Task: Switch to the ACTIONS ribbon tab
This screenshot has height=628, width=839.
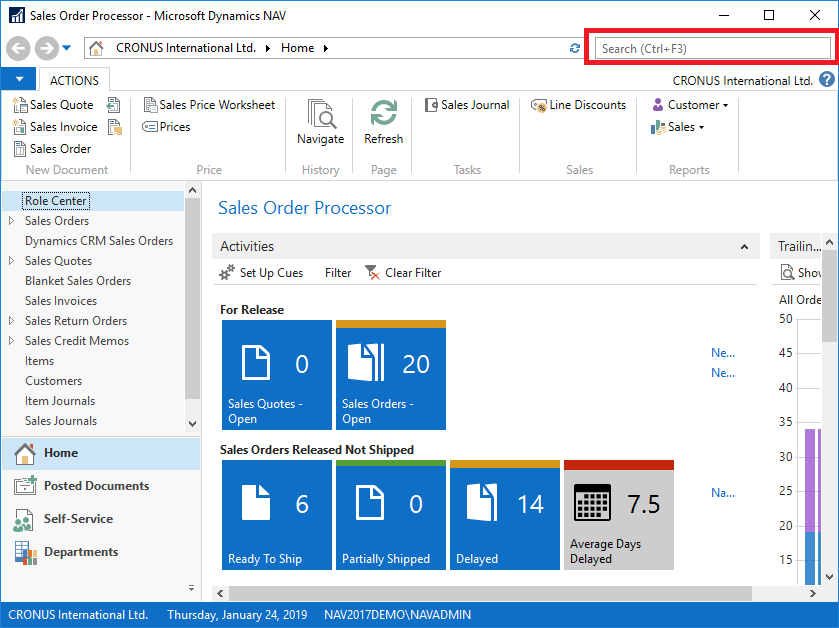Action: (74, 80)
